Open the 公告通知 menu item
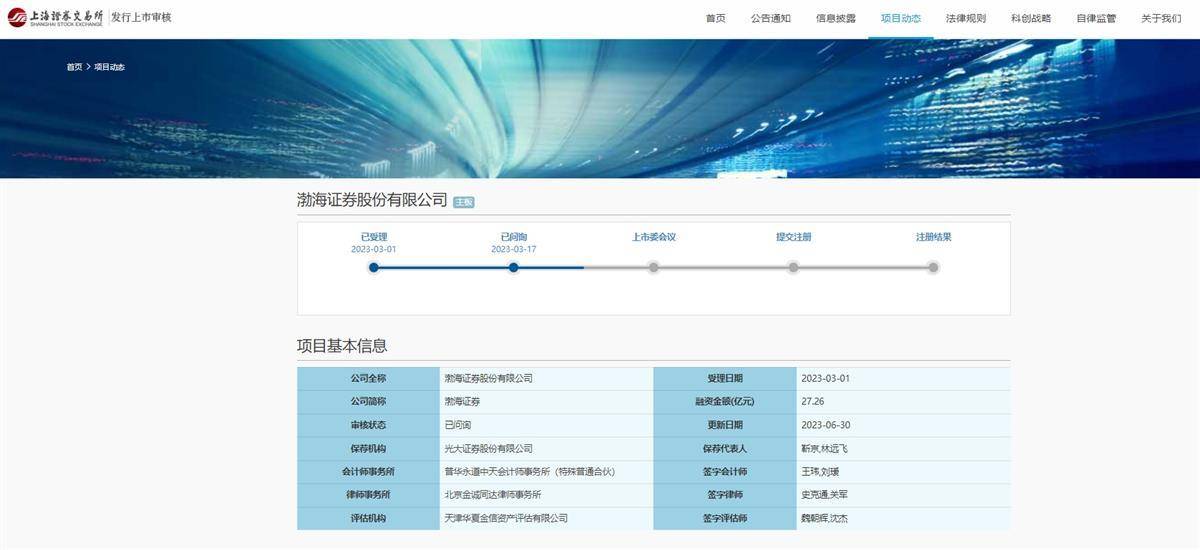Image resolution: width=1200 pixels, height=550 pixels. [770, 18]
